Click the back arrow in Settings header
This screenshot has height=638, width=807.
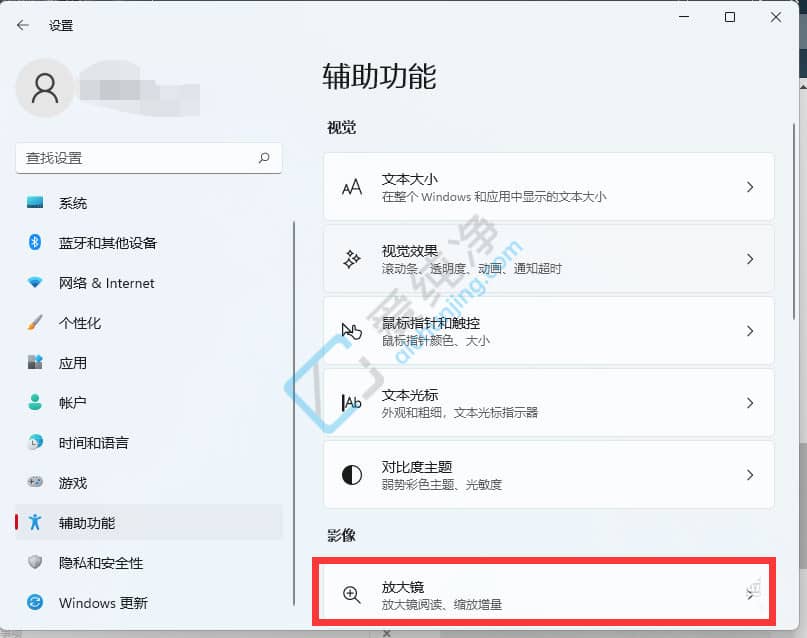click(23, 25)
